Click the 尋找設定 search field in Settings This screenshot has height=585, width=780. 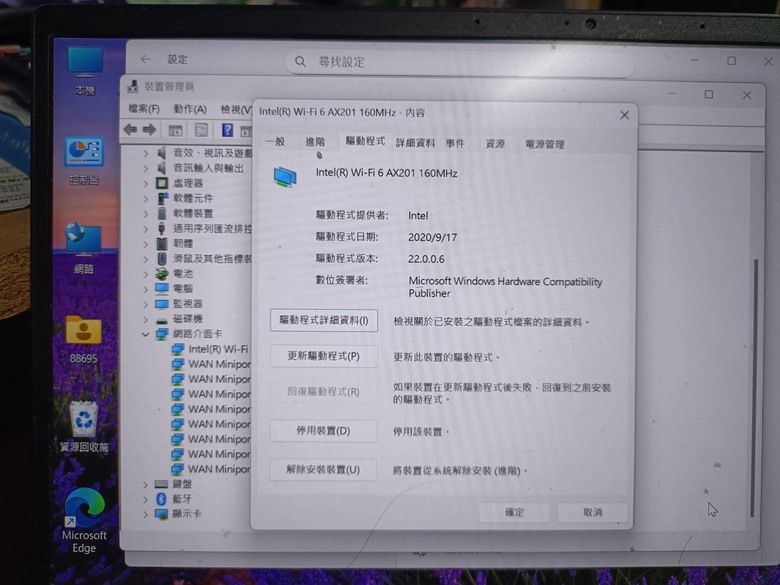pyautogui.click(x=460, y=63)
